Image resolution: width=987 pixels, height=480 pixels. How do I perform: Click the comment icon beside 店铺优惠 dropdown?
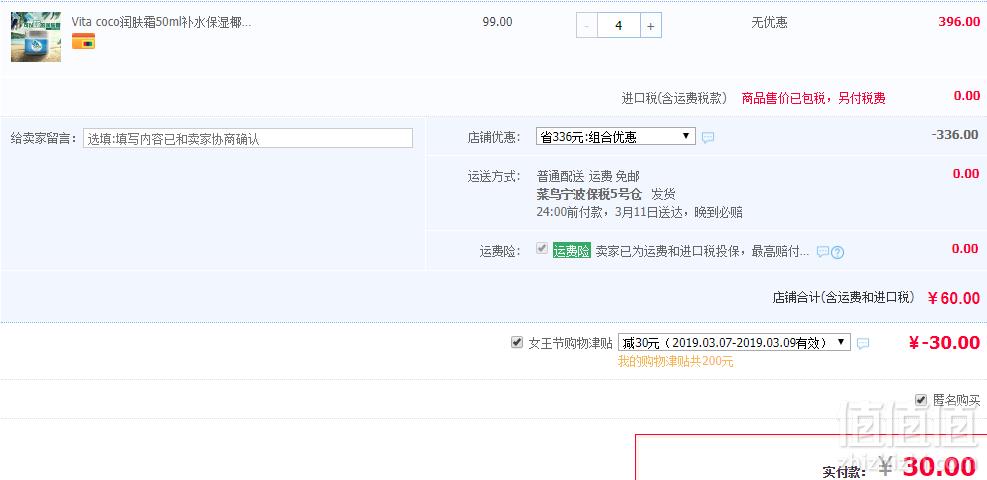click(x=708, y=137)
